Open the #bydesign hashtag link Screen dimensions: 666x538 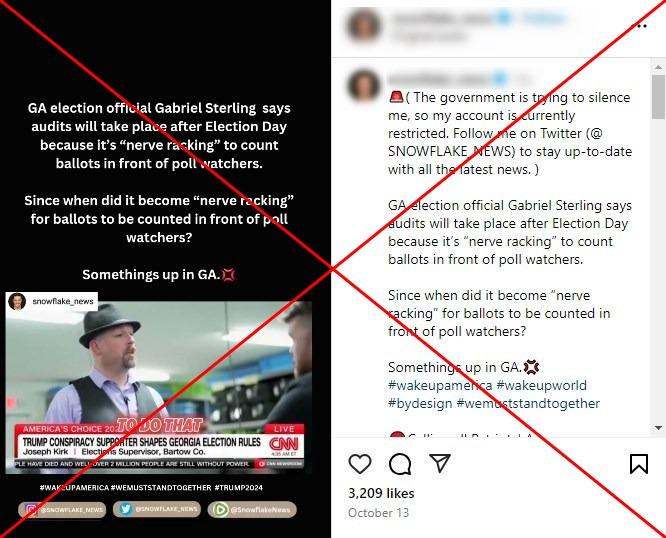point(420,403)
